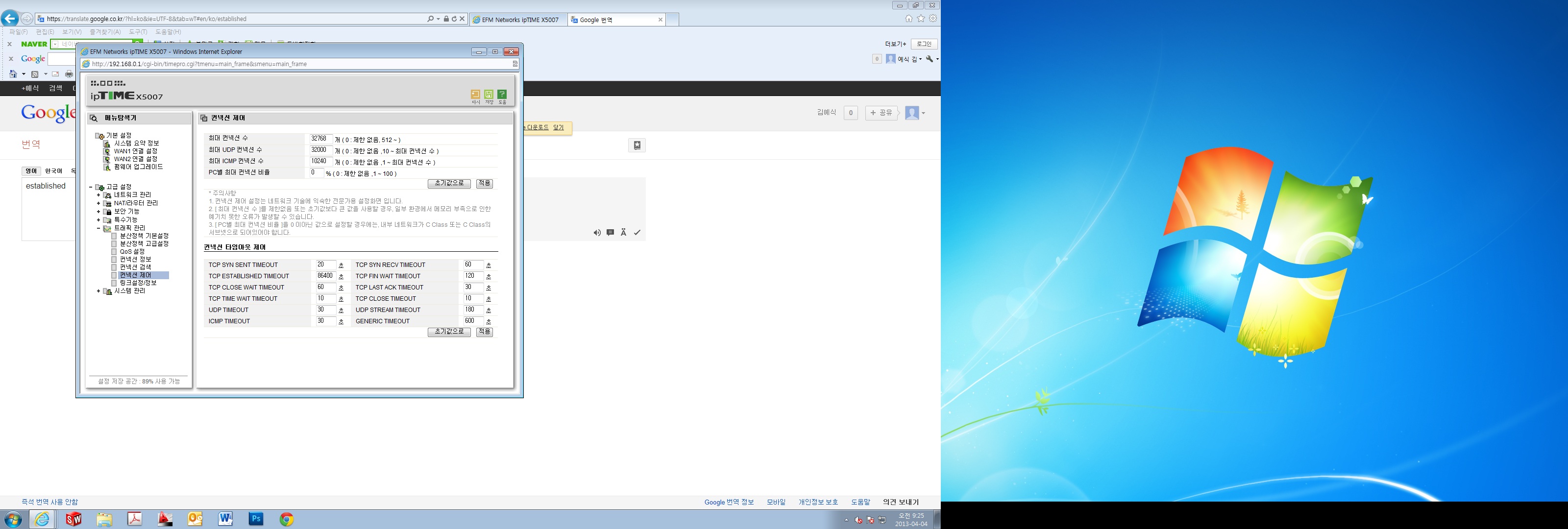Click the 의견 보내기 link at page bottom
This screenshot has width=1568, height=529.
(x=901, y=502)
